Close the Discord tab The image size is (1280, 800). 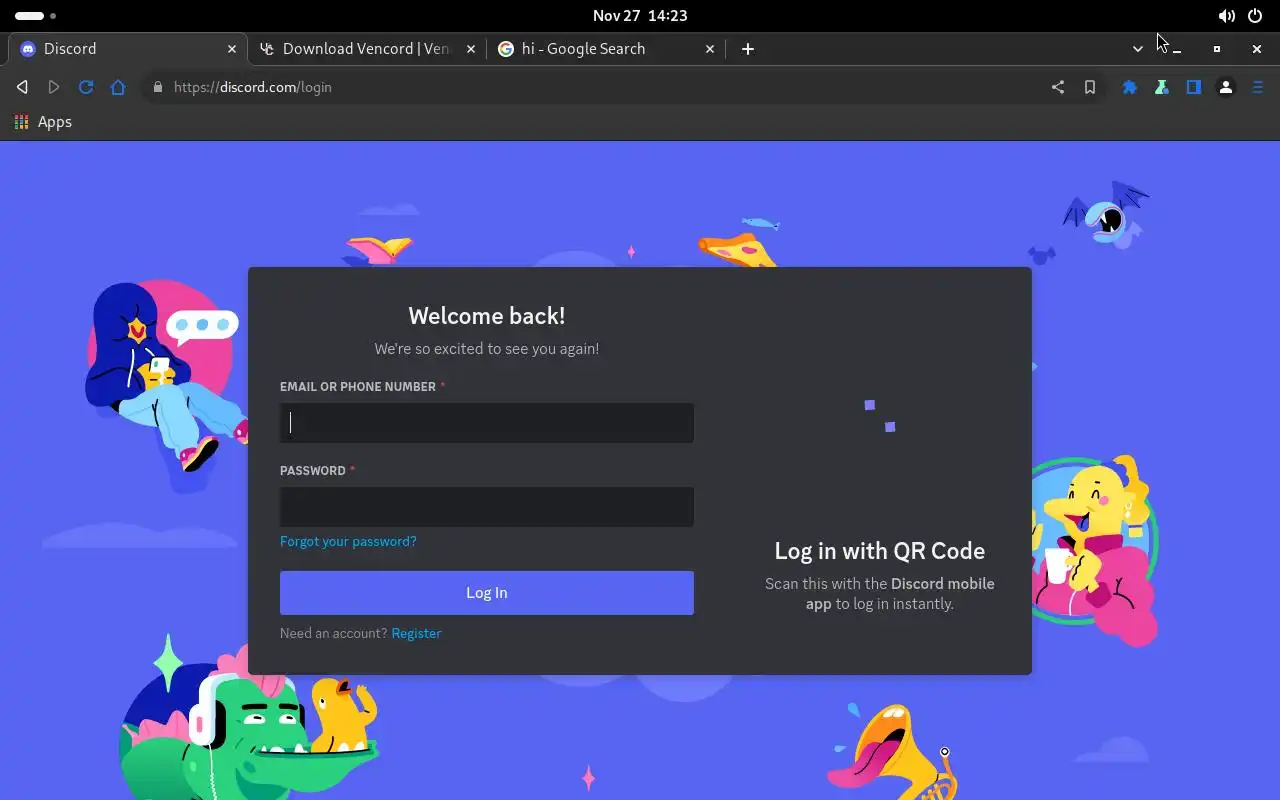(232, 48)
